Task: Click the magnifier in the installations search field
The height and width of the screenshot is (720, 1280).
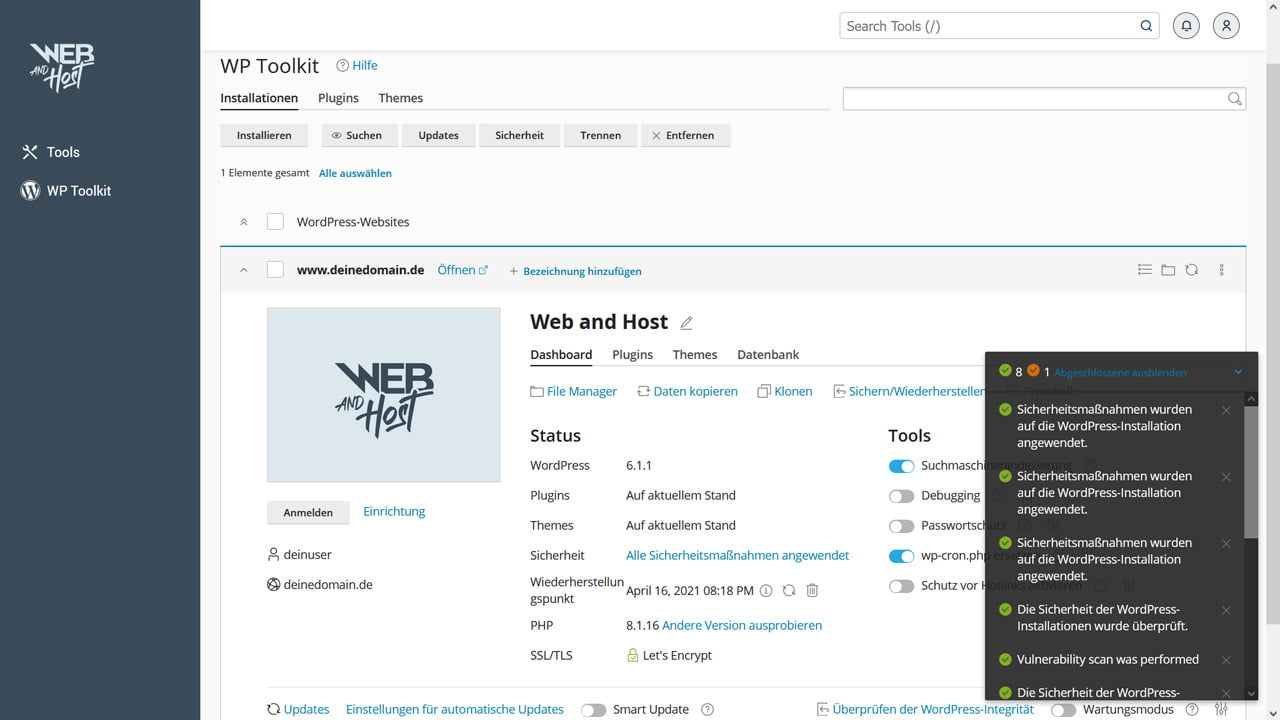Action: (1234, 98)
